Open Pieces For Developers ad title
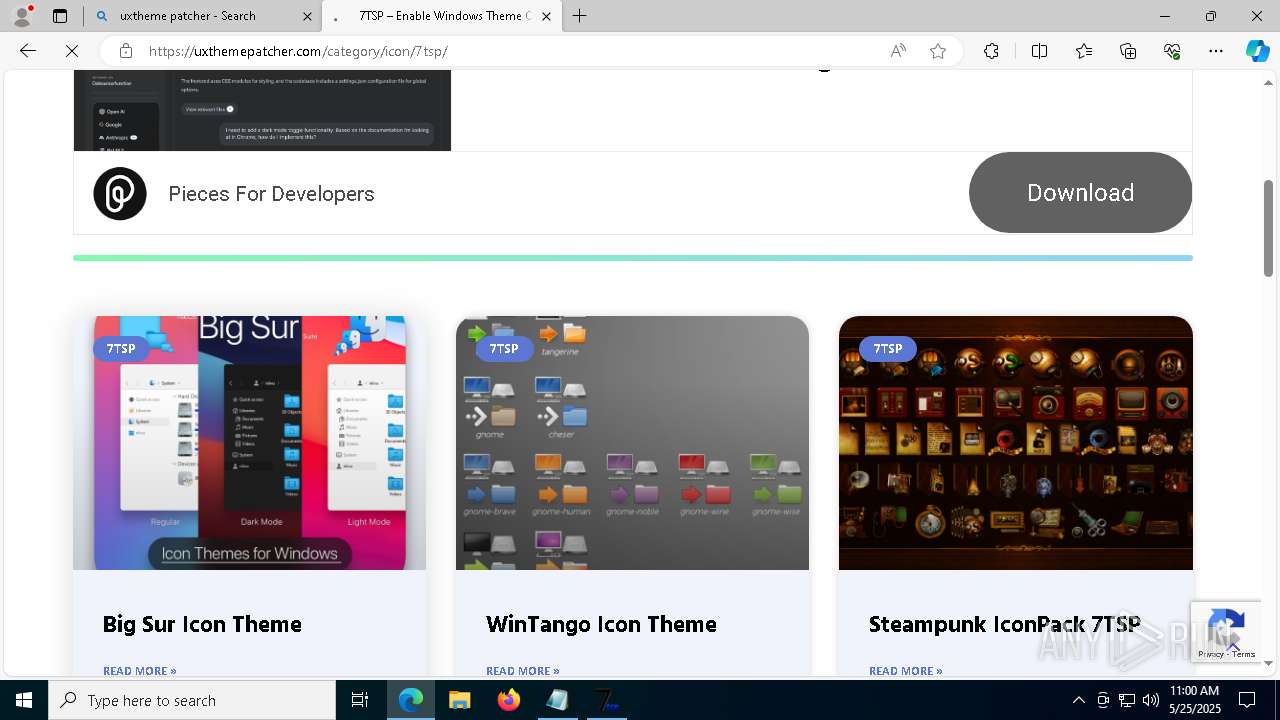This screenshot has width=1280, height=720. coord(271,194)
